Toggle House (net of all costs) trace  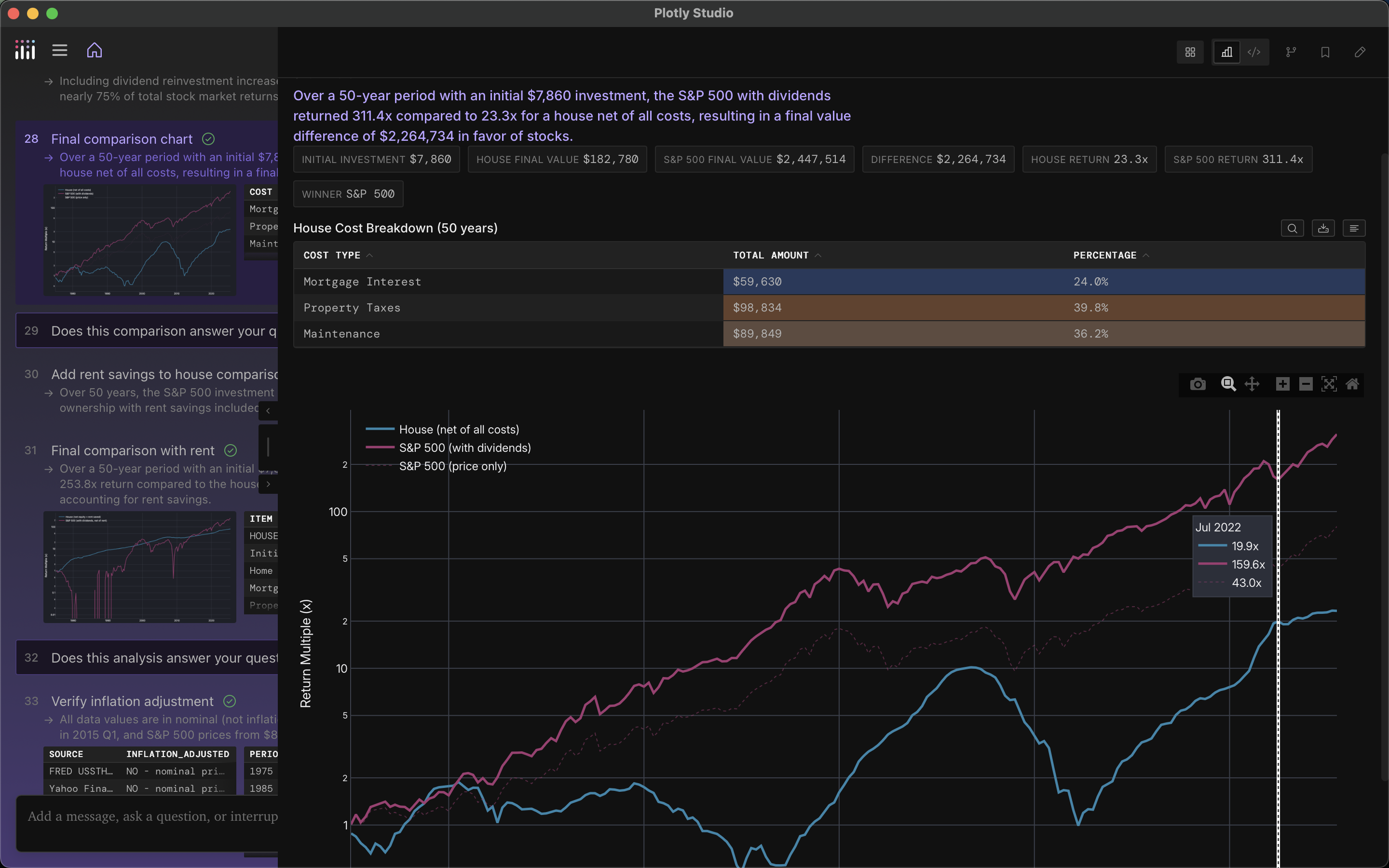coord(443,429)
